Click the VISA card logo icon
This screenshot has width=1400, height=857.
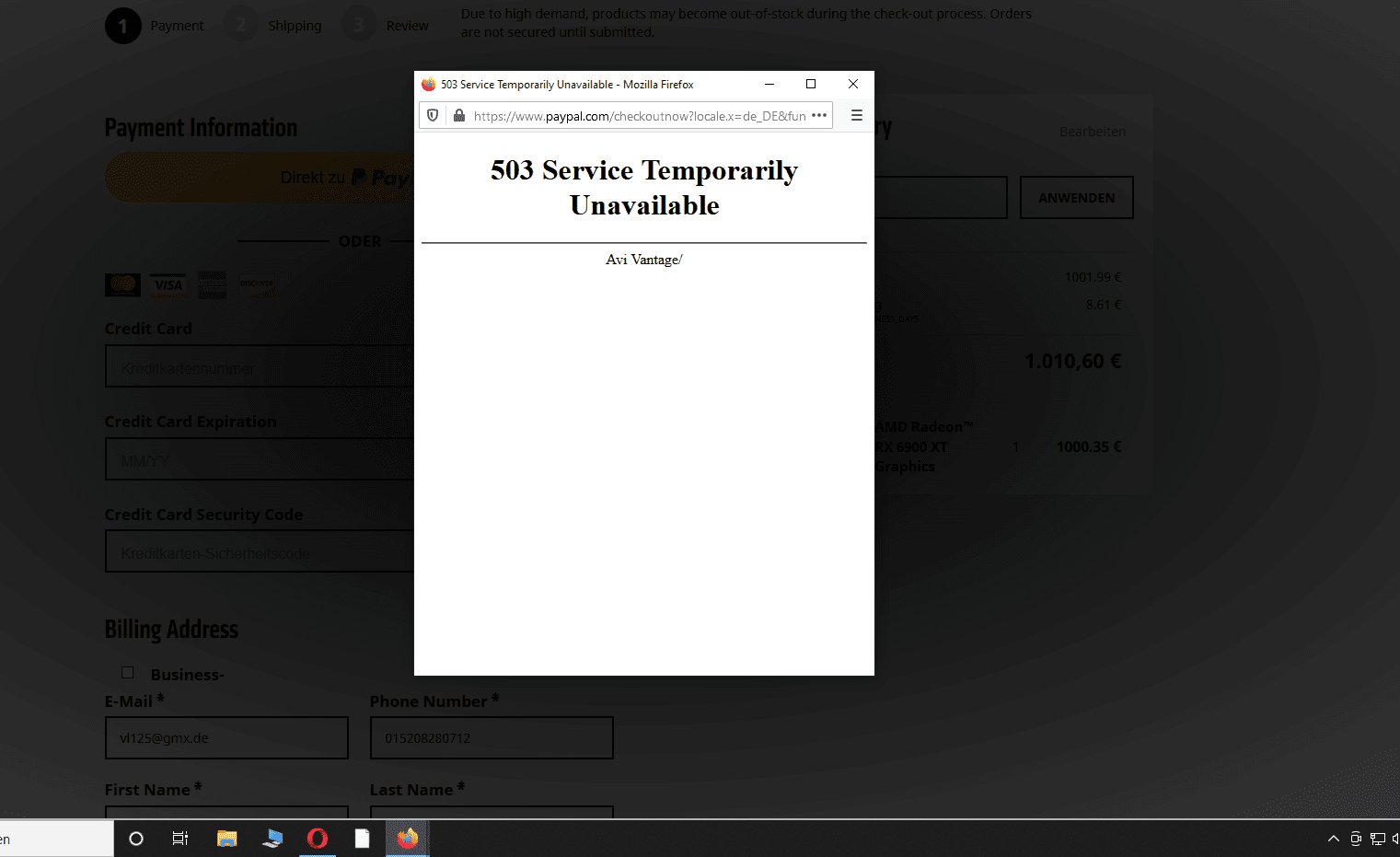pos(168,284)
